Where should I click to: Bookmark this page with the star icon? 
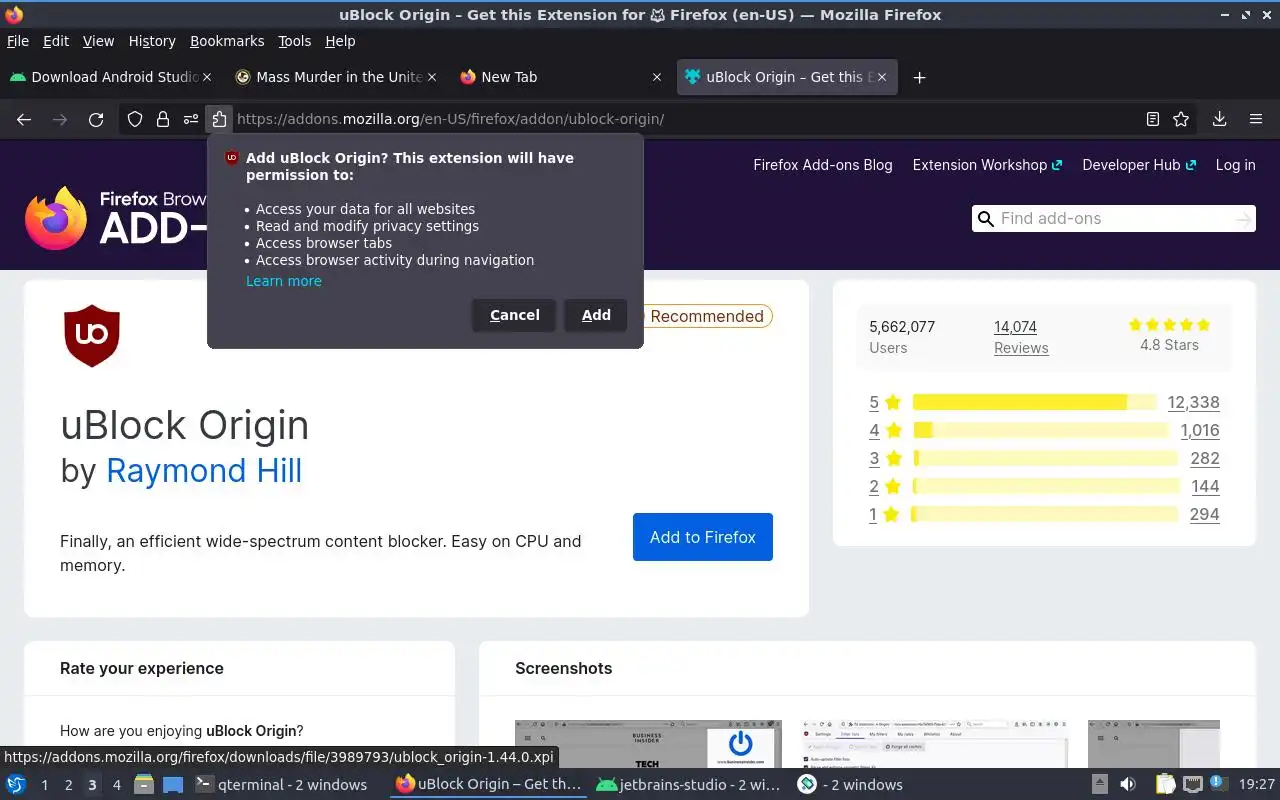1181,119
